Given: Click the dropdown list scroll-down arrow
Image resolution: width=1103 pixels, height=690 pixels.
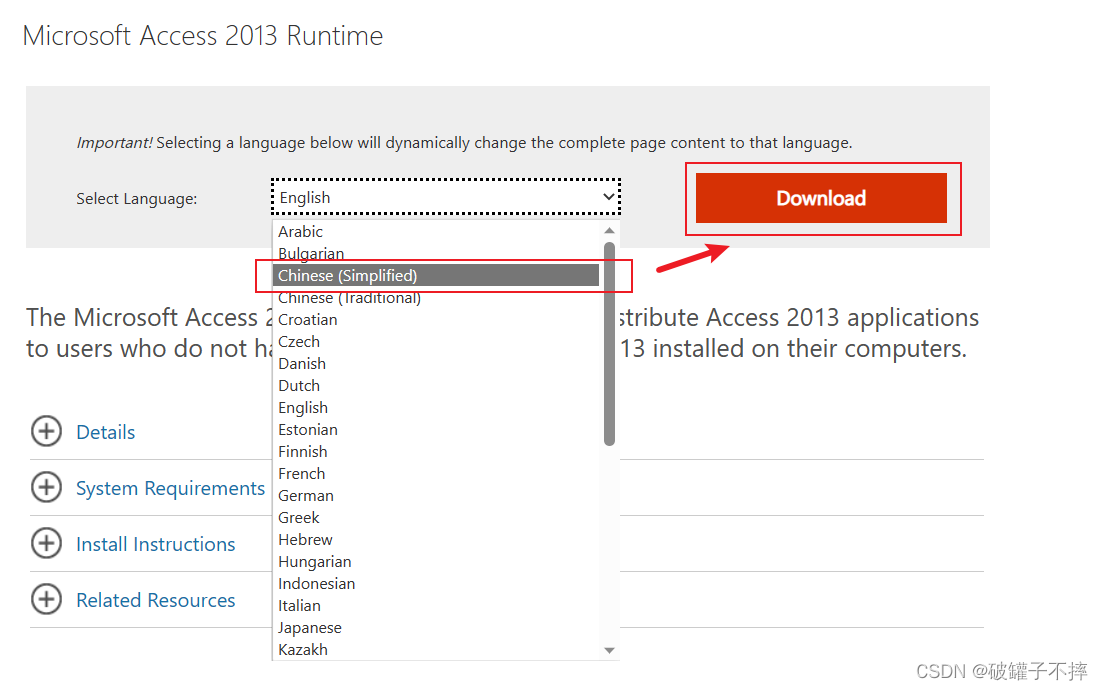Looking at the screenshot, I should [x=609, y=651].
